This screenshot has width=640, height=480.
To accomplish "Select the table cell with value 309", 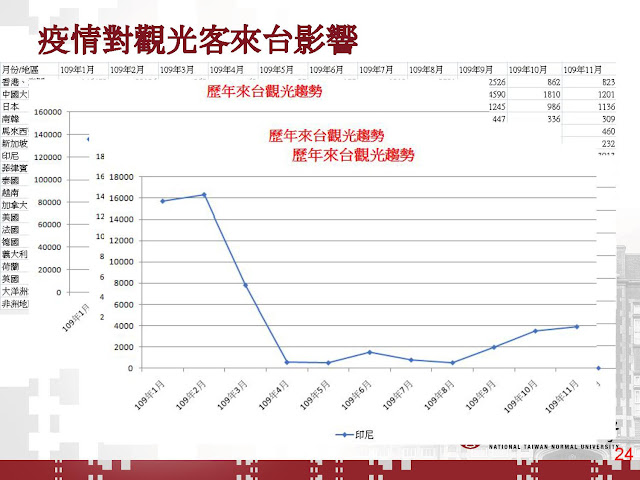I will pos(608,119).
